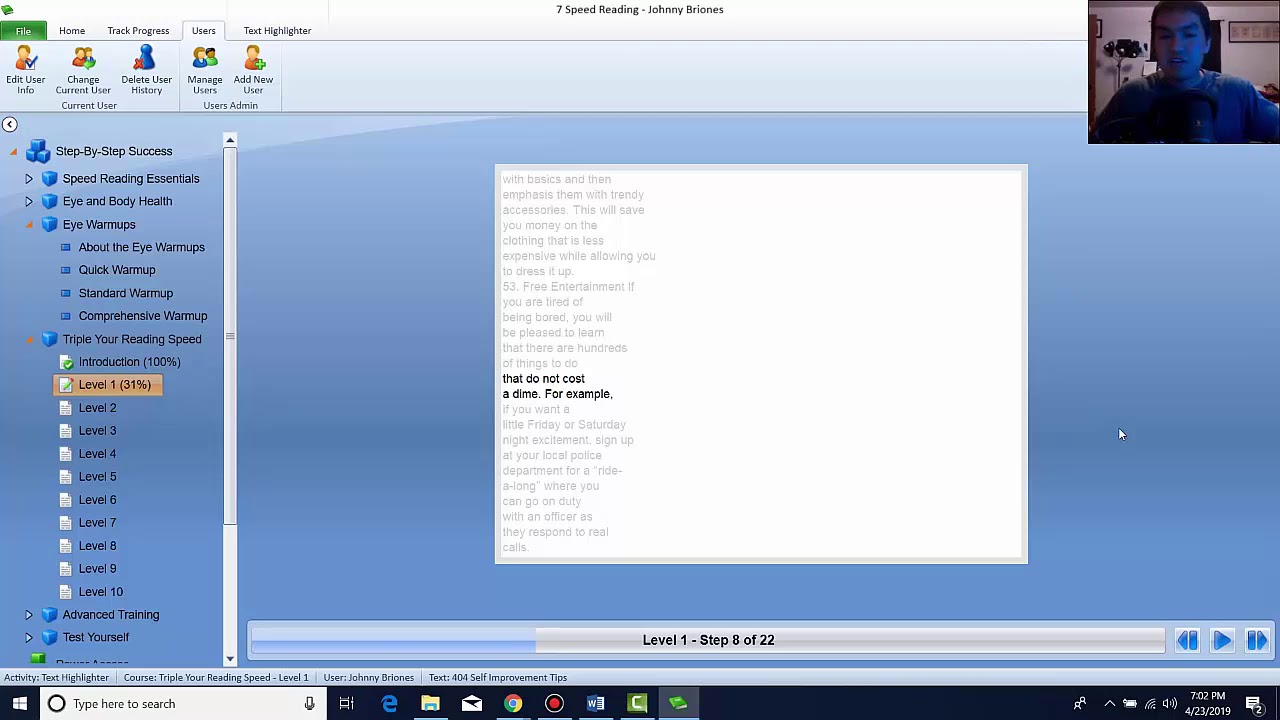This screenshot has height=720, width=1280.
Task: Play the text highlighter exercise
Action: click(x=1222, y=641)
